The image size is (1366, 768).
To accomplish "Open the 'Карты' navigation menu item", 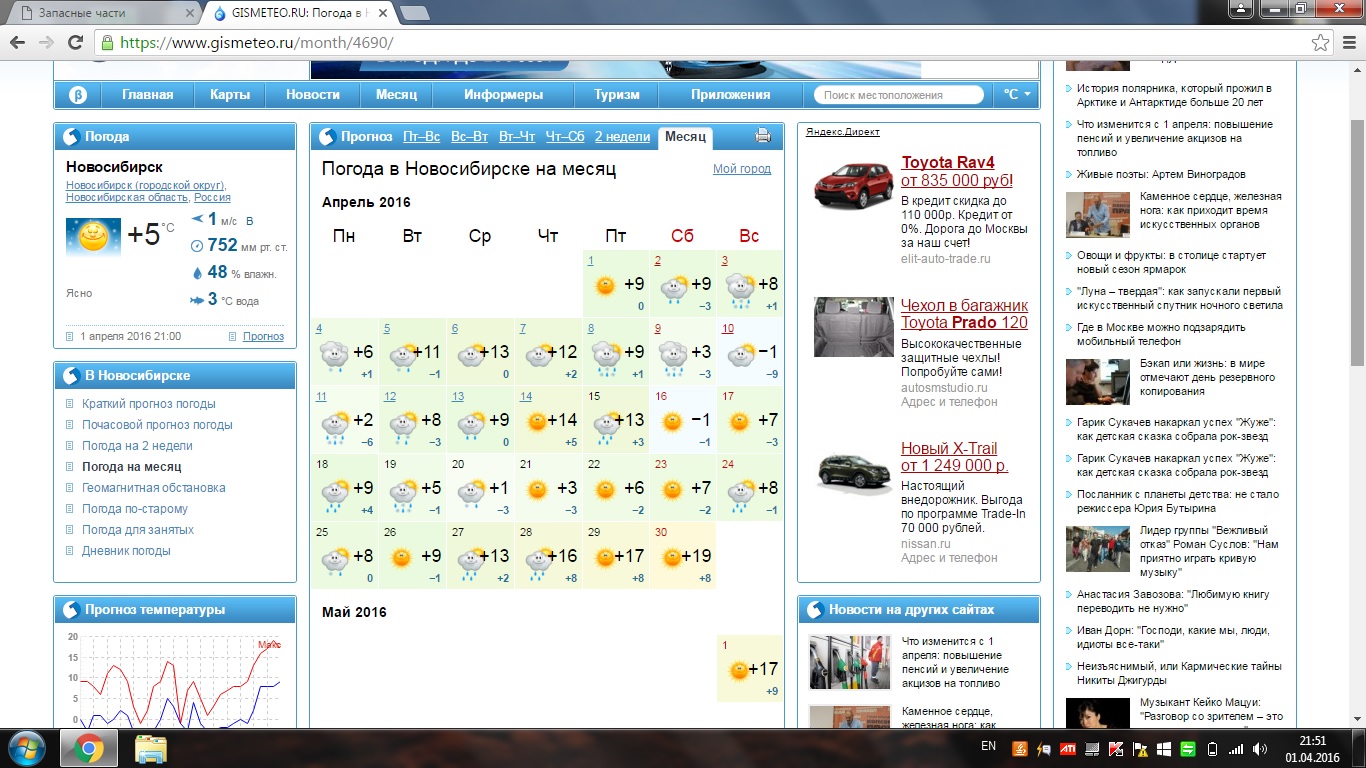I will [230, 95].
